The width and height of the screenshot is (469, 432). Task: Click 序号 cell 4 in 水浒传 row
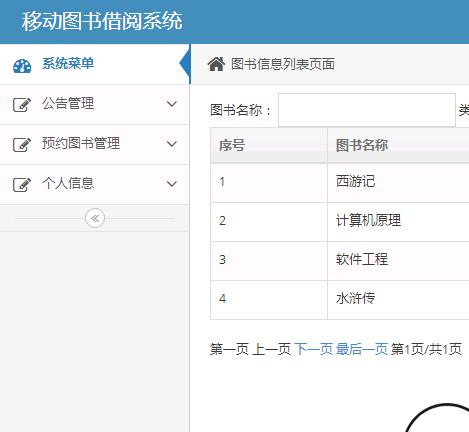coord(269,300)
